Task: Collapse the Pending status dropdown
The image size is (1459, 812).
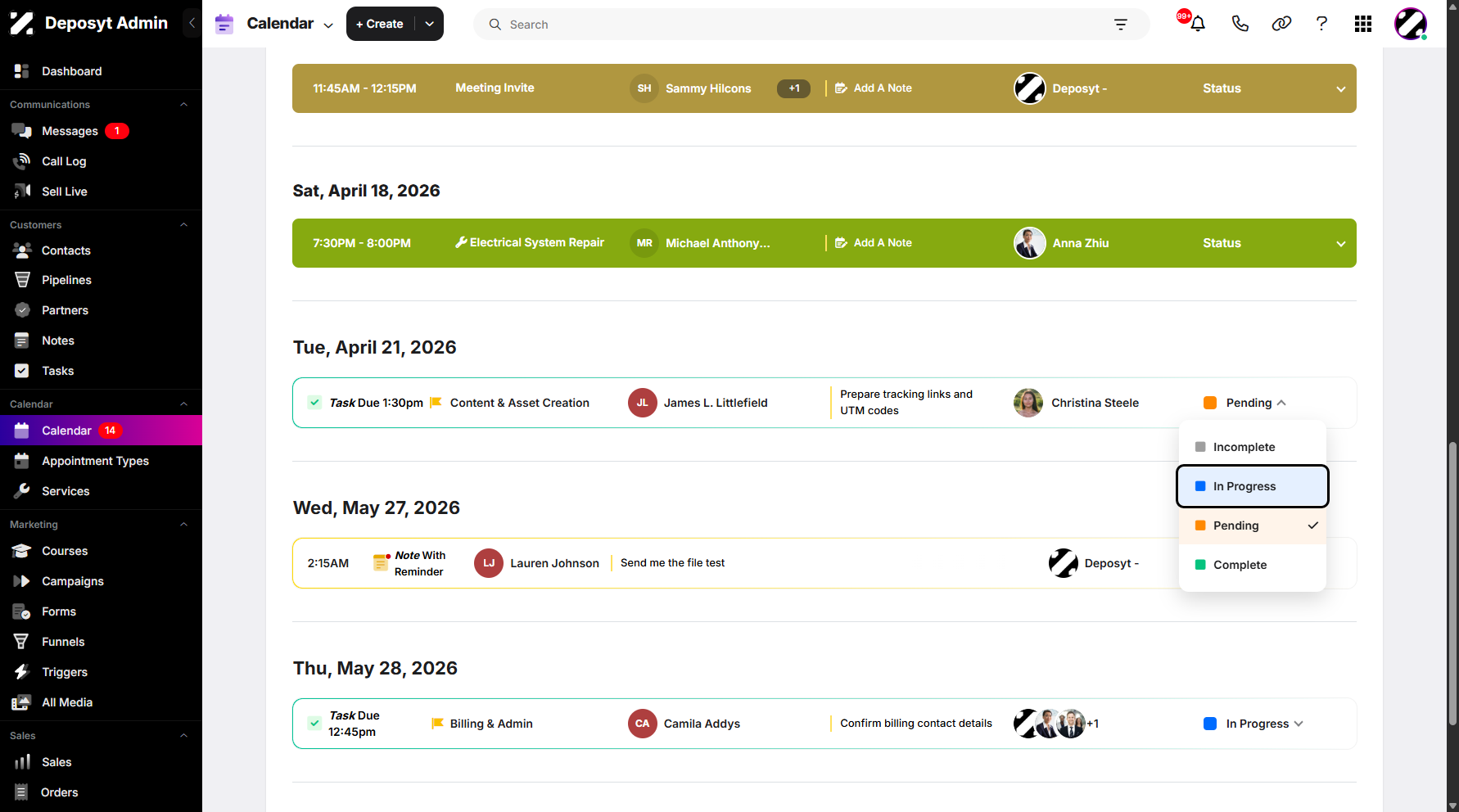Action: (1281, 403)
